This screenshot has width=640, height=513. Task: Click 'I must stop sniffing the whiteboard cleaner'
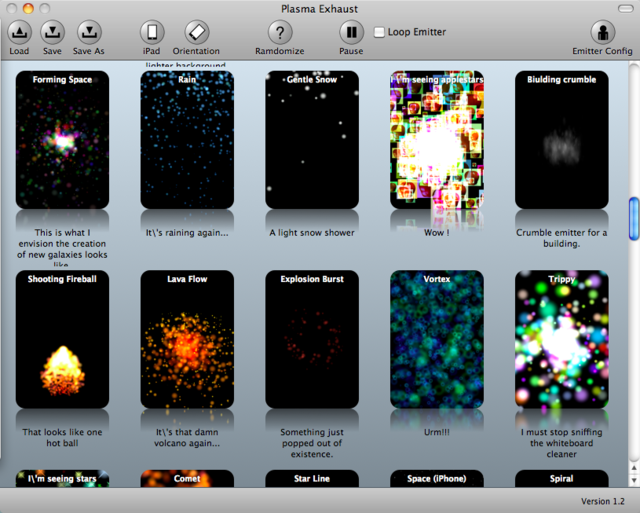point(562,443)
